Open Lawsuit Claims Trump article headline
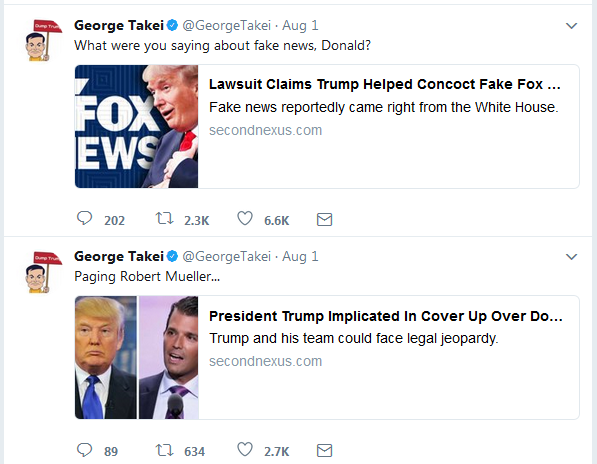 [x=385, y=84]
